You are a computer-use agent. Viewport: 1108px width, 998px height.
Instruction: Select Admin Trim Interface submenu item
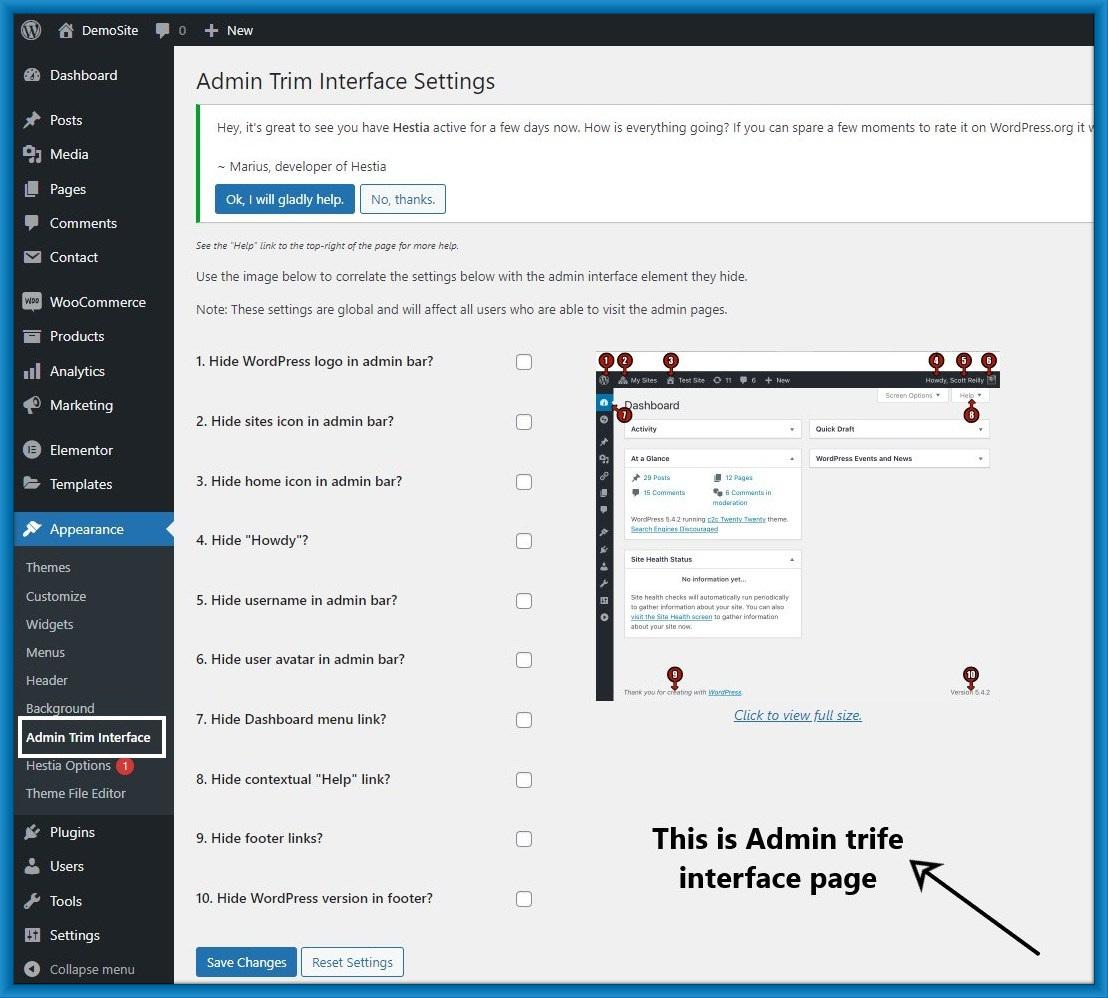[88, 737]
